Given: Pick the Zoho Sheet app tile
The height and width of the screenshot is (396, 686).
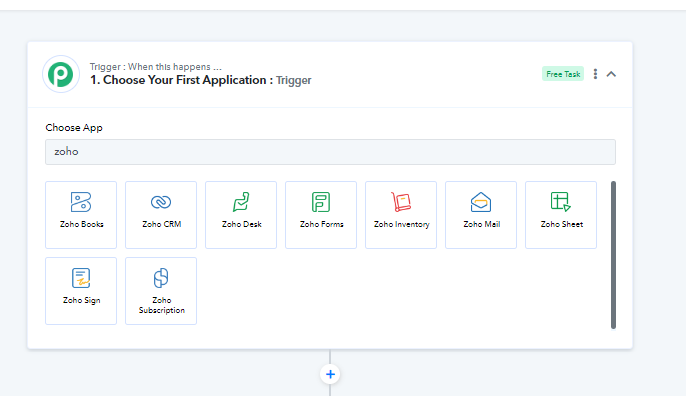Looking at the screenshot, I should pyautogui.click(x=561, y=215).
